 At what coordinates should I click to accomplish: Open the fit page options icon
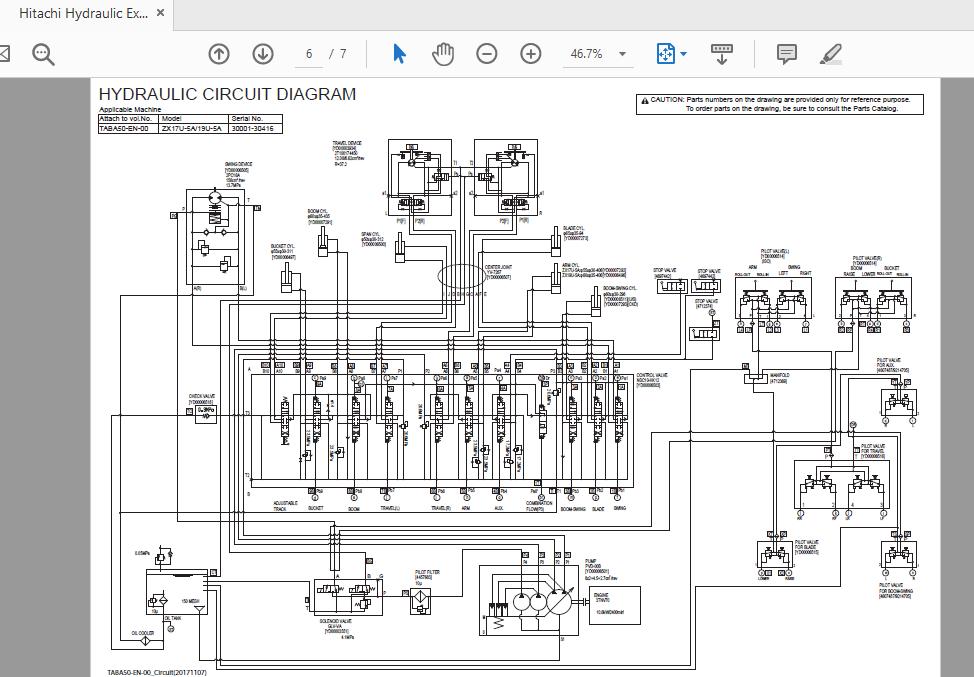coord(667,54)
